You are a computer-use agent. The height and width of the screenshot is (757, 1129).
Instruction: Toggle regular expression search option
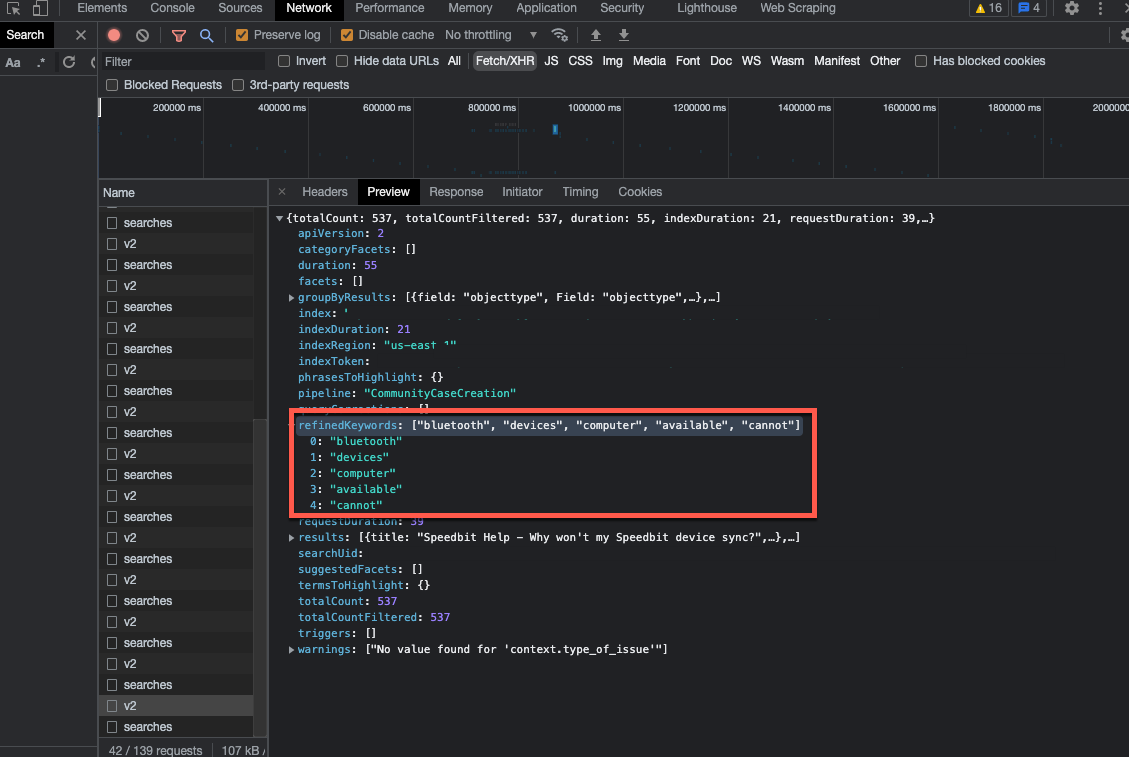pos(41,62)
